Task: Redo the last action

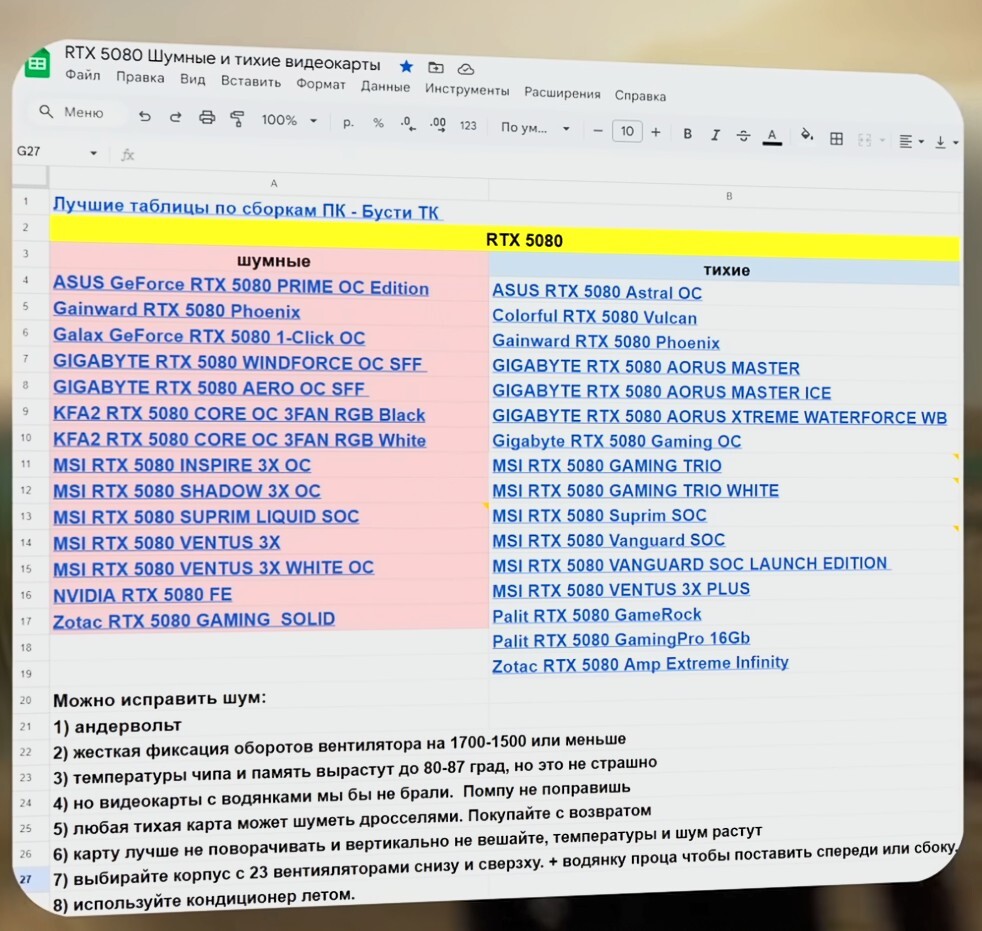Action: (x=176, y=116)
